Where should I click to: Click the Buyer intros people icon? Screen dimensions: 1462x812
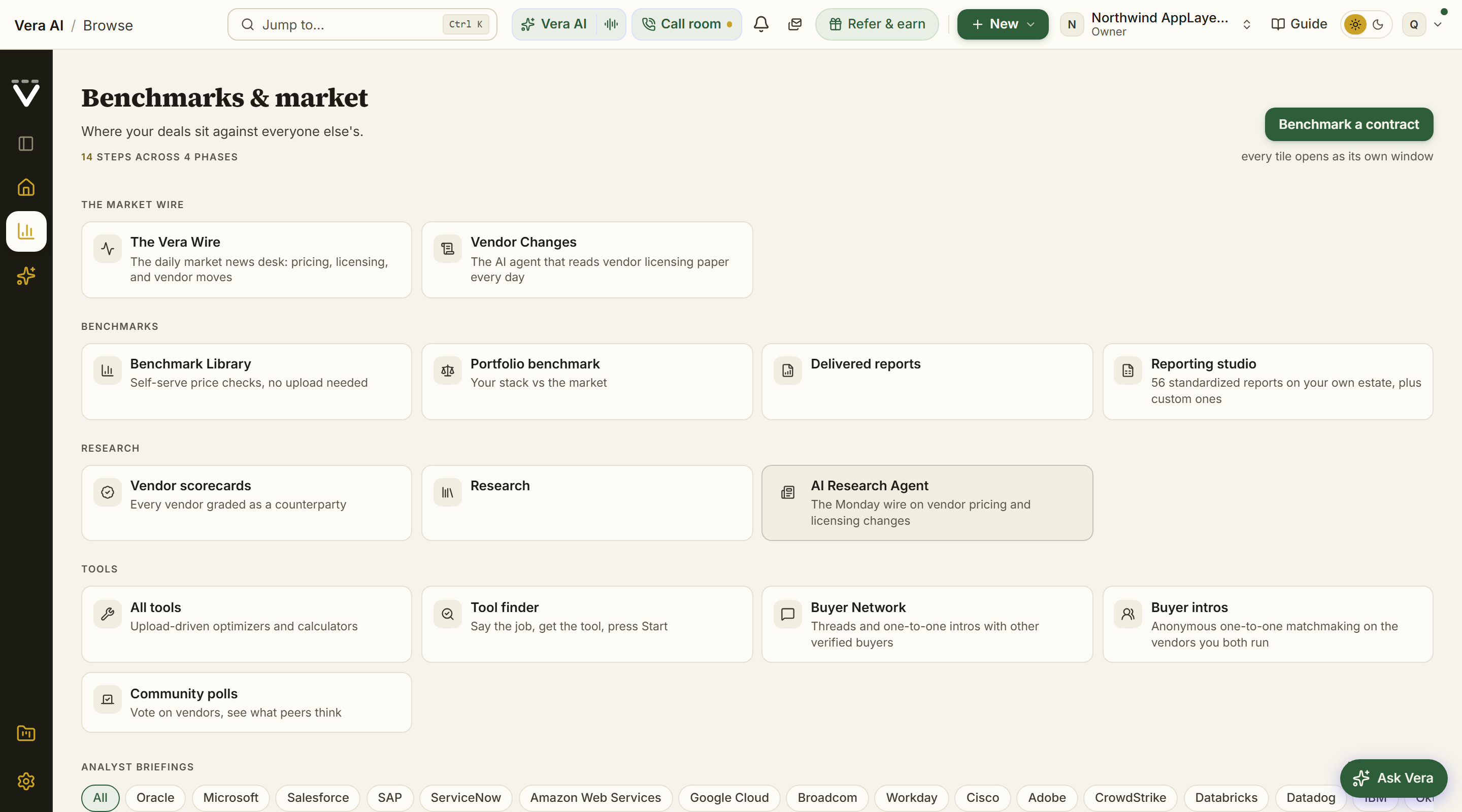click(1127, 614)
